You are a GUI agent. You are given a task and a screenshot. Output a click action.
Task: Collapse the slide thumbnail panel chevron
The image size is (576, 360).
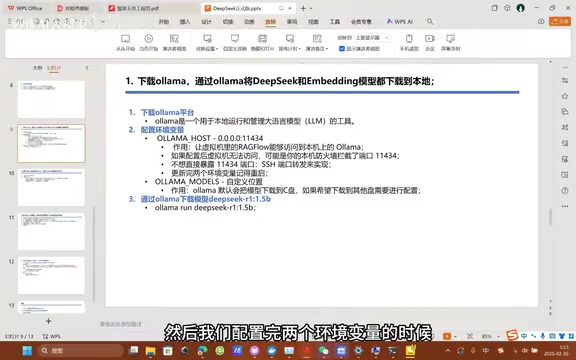pos(87,68)
